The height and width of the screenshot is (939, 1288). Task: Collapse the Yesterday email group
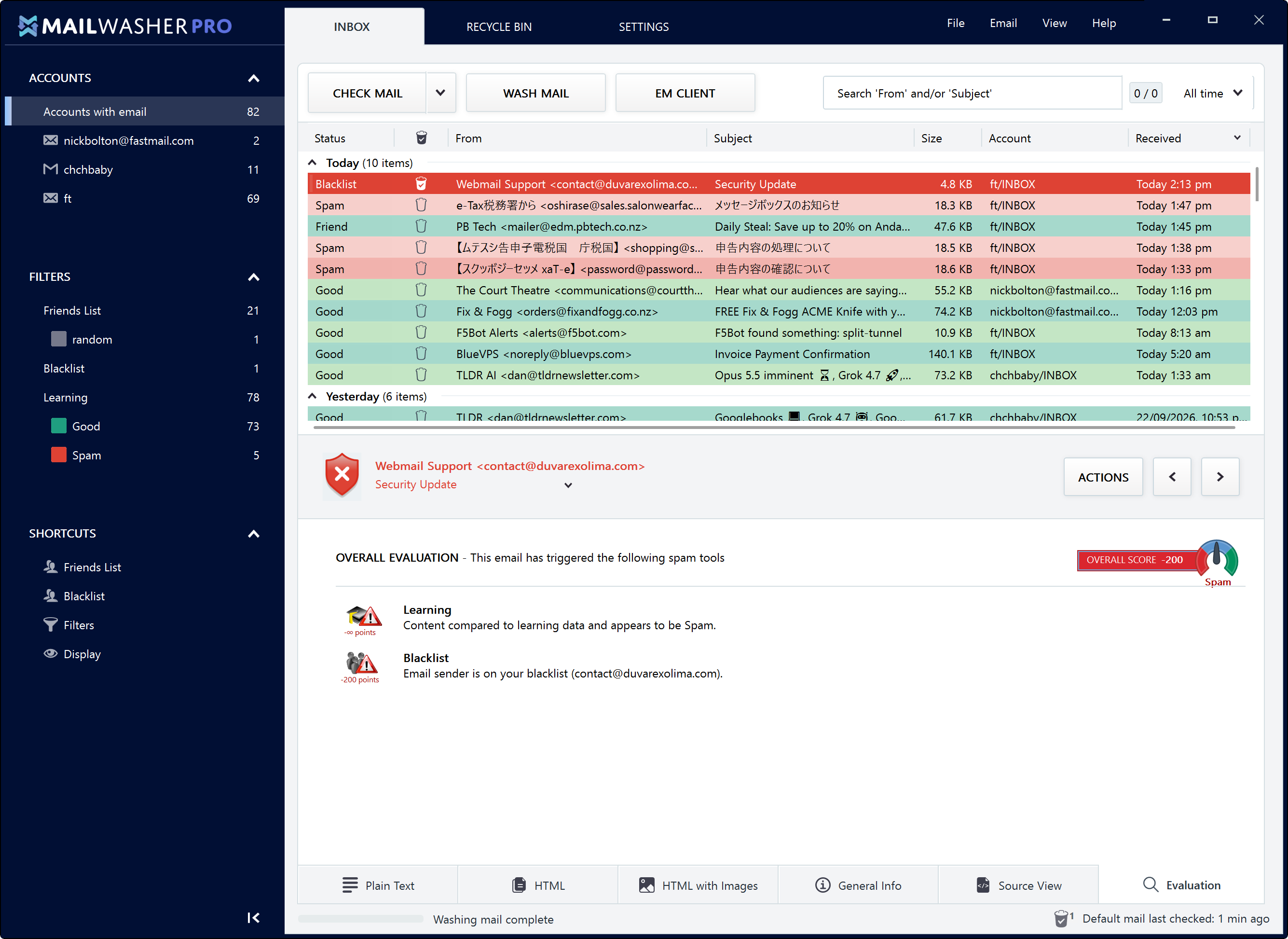coord(312,396)
